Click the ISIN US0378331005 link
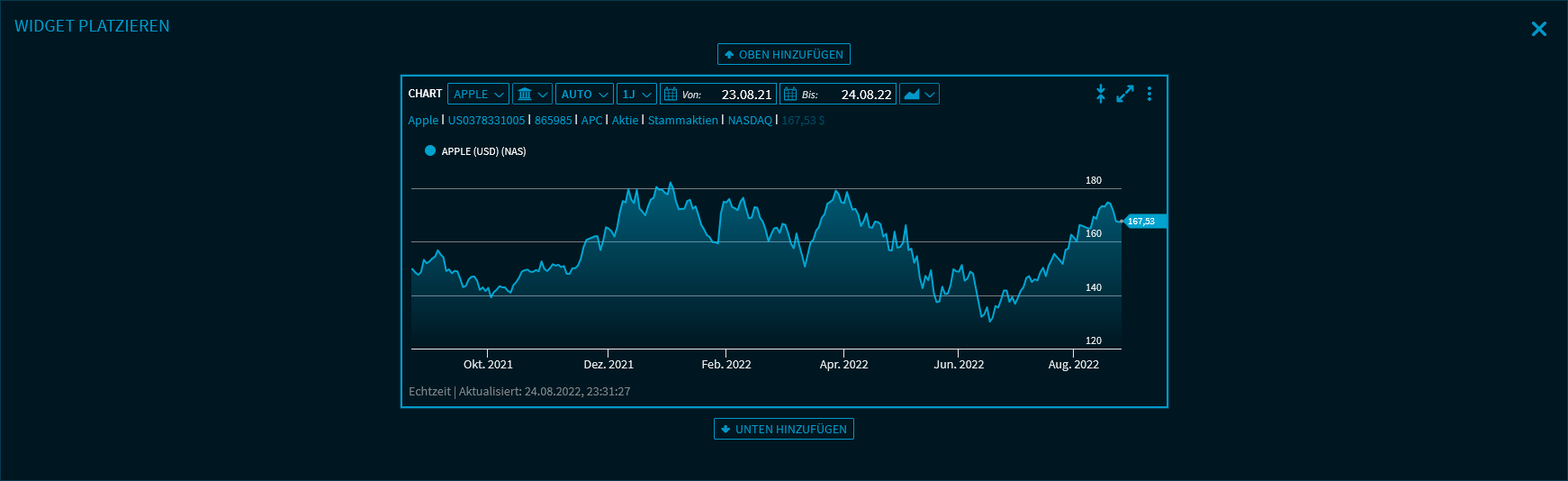 pyautogui.click(x=486, y=121)
